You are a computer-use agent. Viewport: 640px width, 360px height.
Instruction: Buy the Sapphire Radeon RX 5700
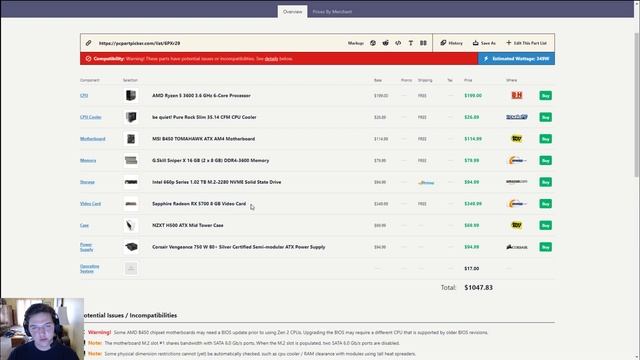(x=546, y=204)
